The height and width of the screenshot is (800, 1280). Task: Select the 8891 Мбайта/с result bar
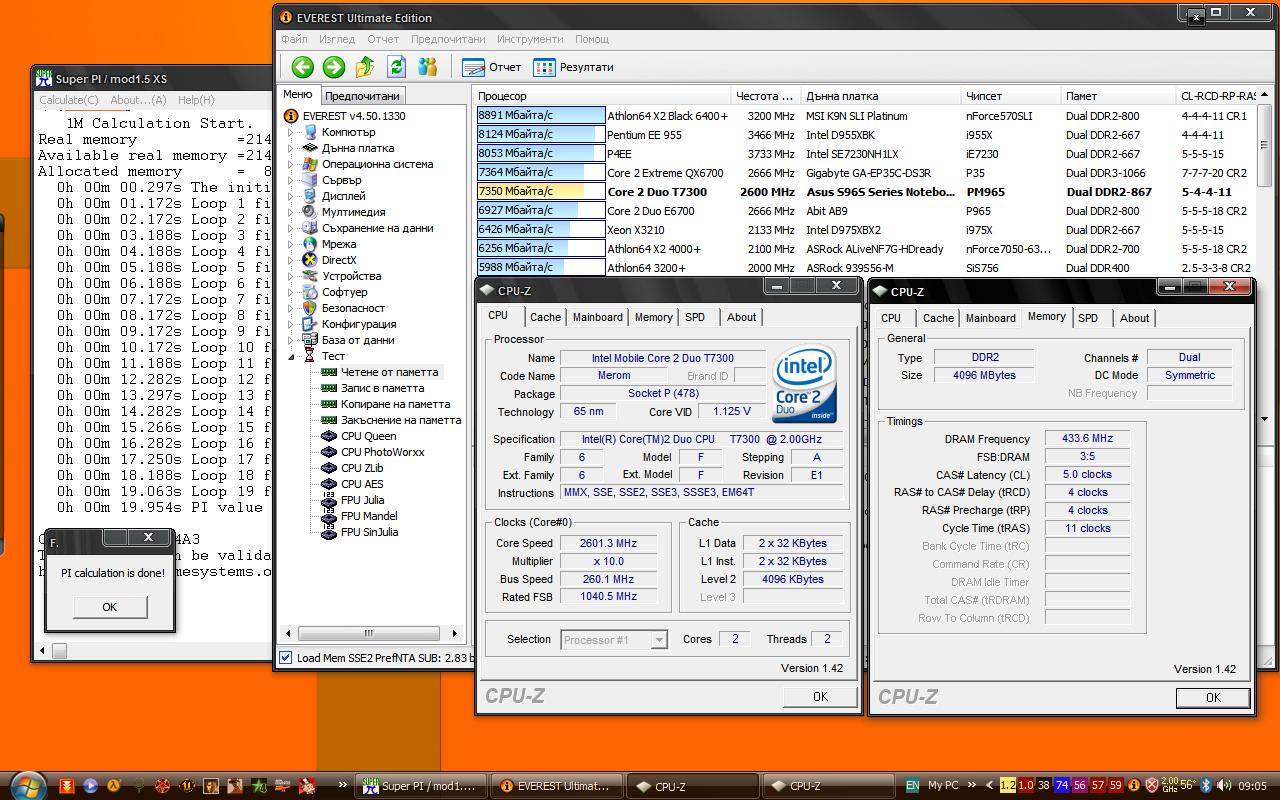coord(541,116)
